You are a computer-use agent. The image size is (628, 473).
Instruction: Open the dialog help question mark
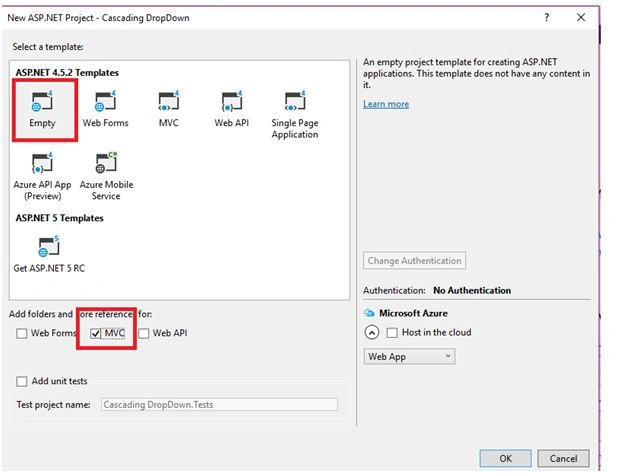coord(546,18)
